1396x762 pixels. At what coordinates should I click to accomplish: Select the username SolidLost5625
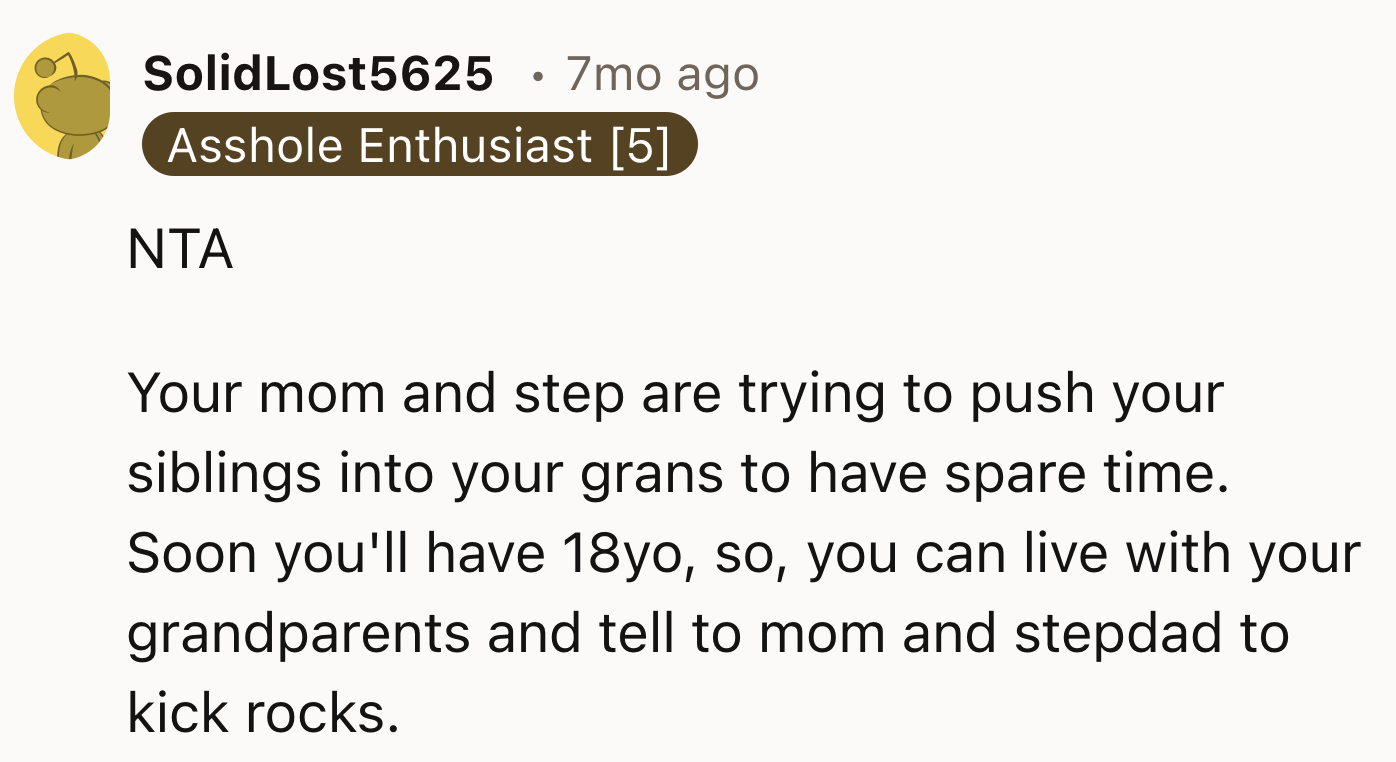(318, 73)
